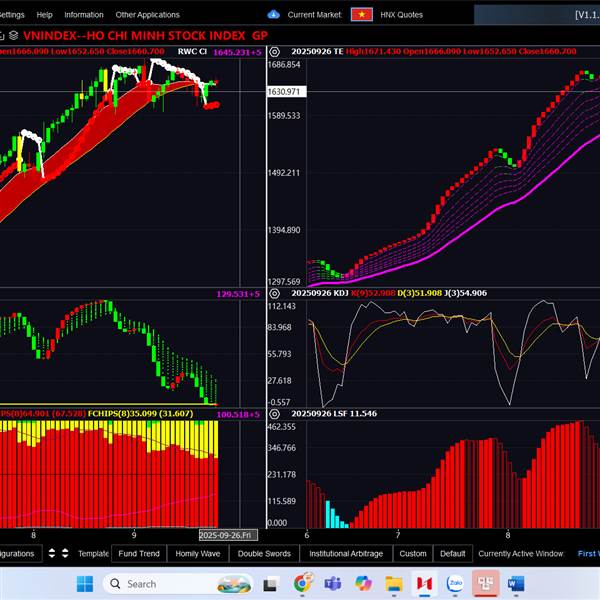Click the layers icon beside VNINDEX title

[13, 35]
